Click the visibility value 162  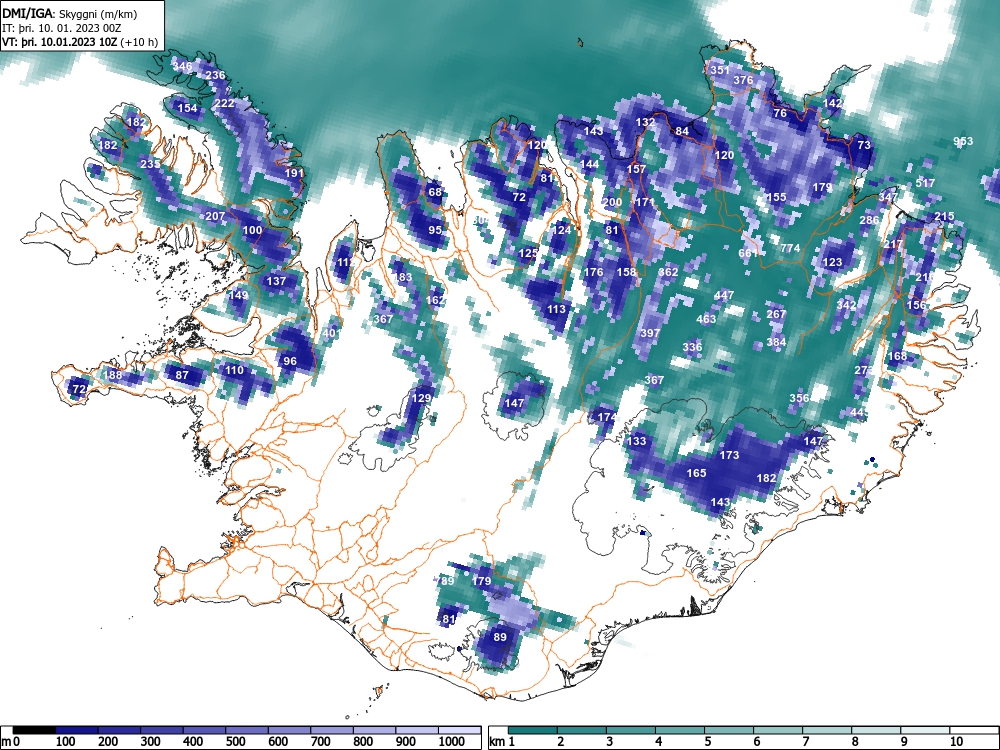435,300
